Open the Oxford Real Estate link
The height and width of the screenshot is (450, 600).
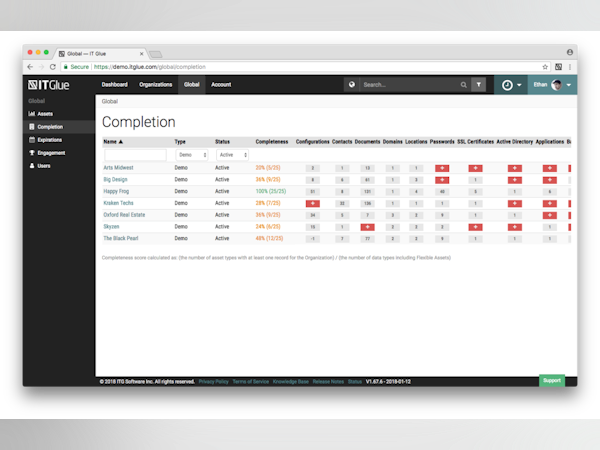(x=124, y=215)
